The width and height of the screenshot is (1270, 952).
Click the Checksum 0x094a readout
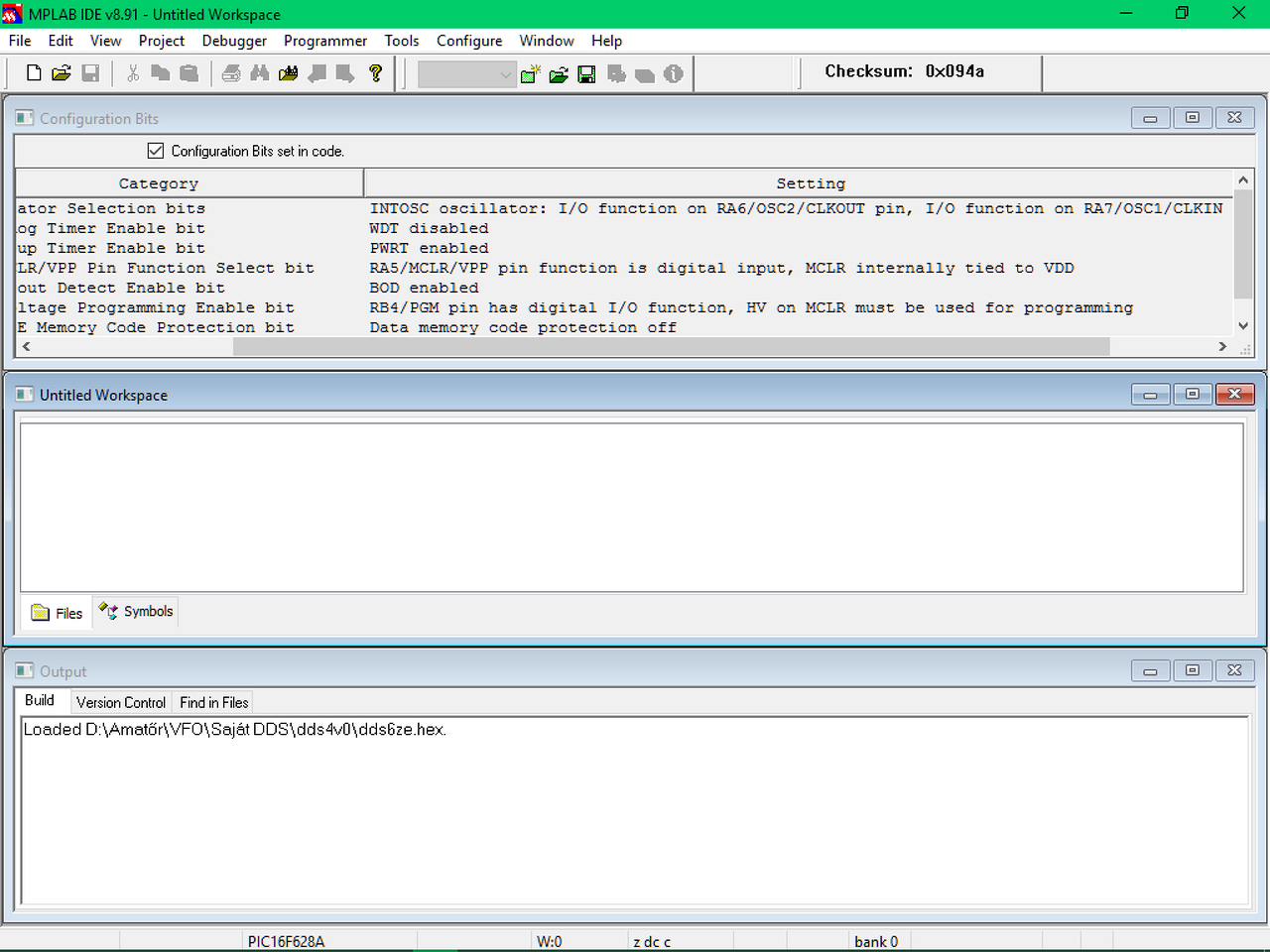[x=905, y=71]
